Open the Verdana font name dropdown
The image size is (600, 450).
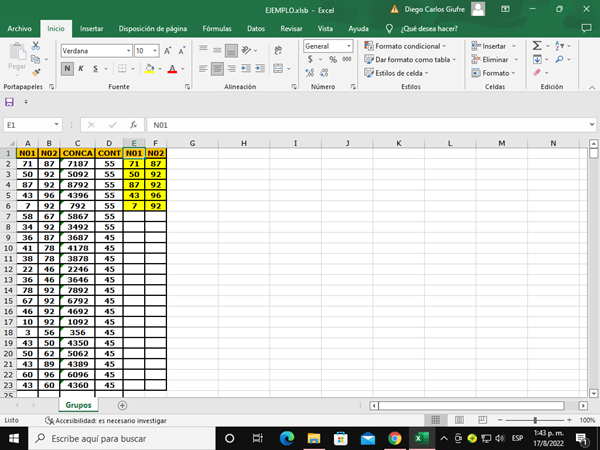point(126,50)
